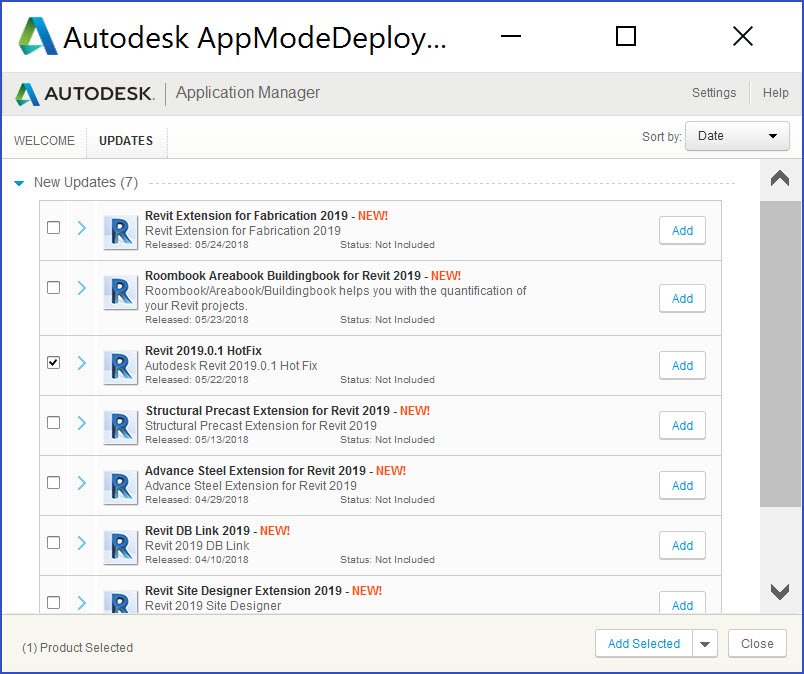Click Revit icon for Revit 2019.0.1 HotFix
Viewport: 804px width, 674px height.
pyautogui.click(x=120, y=367)
